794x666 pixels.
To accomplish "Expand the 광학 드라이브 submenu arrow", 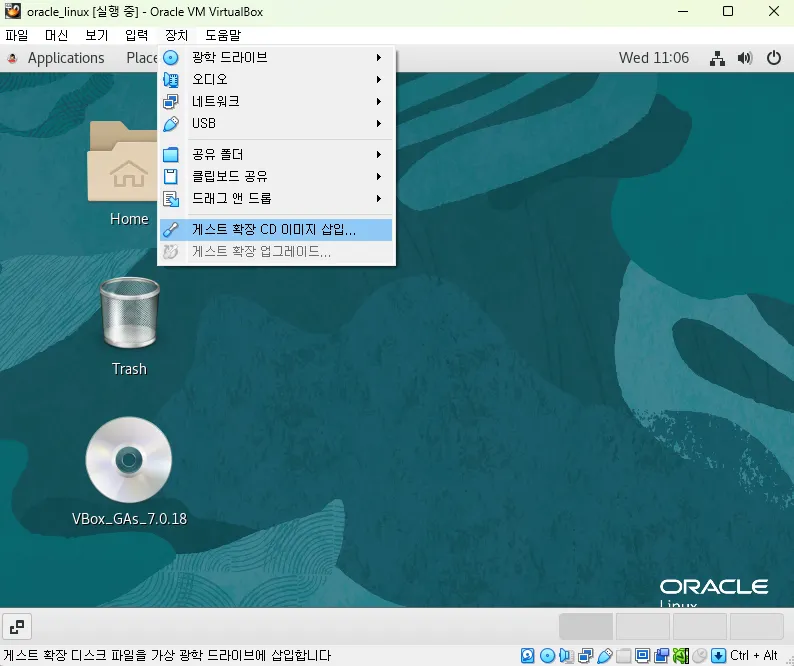I will point(379,58).
